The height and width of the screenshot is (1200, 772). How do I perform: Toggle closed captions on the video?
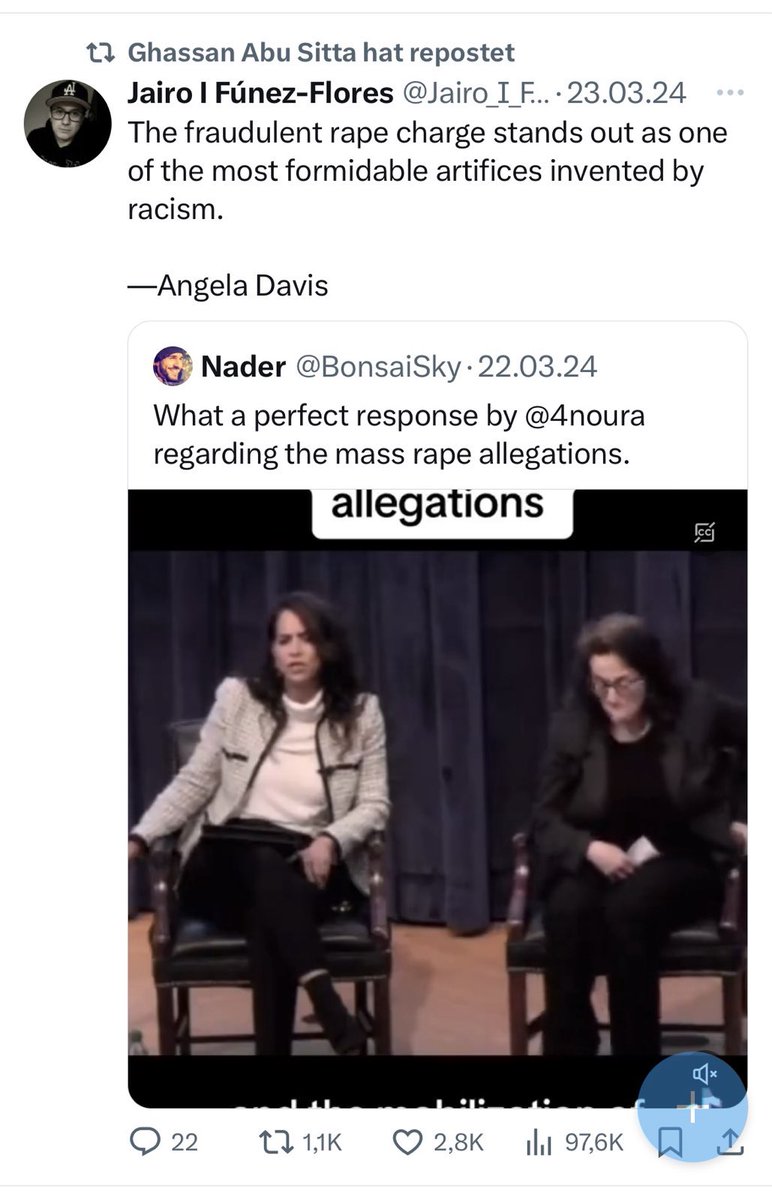coord(705,533)
